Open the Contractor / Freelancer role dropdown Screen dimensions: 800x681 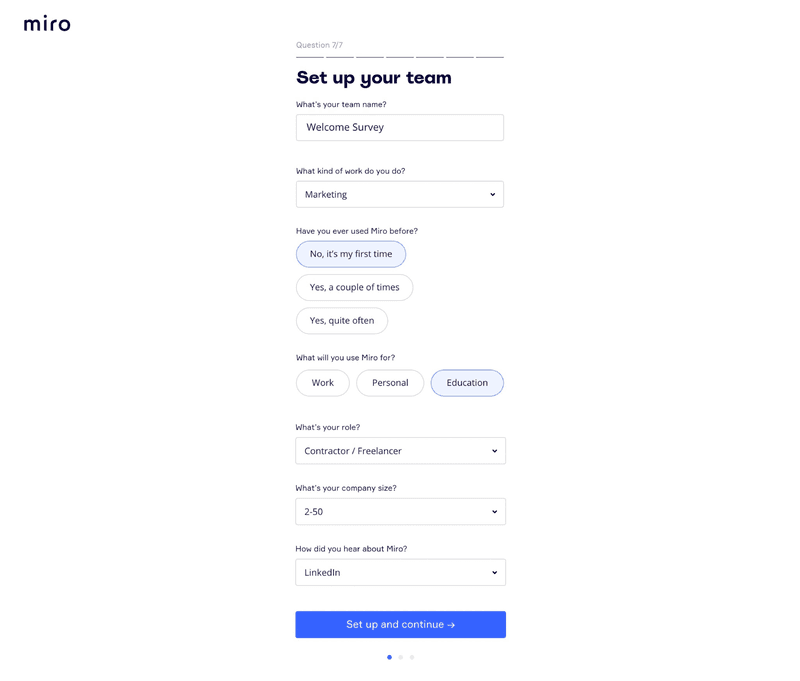(399, 451)
